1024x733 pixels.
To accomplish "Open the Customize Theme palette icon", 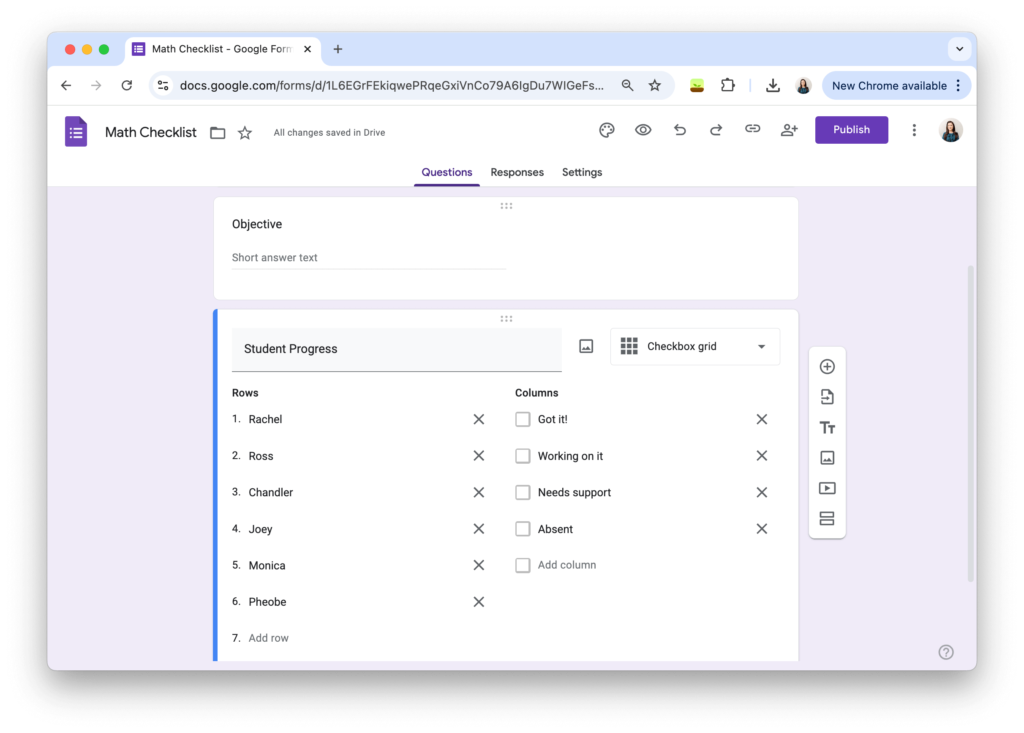I will click(x=607, y=130).
